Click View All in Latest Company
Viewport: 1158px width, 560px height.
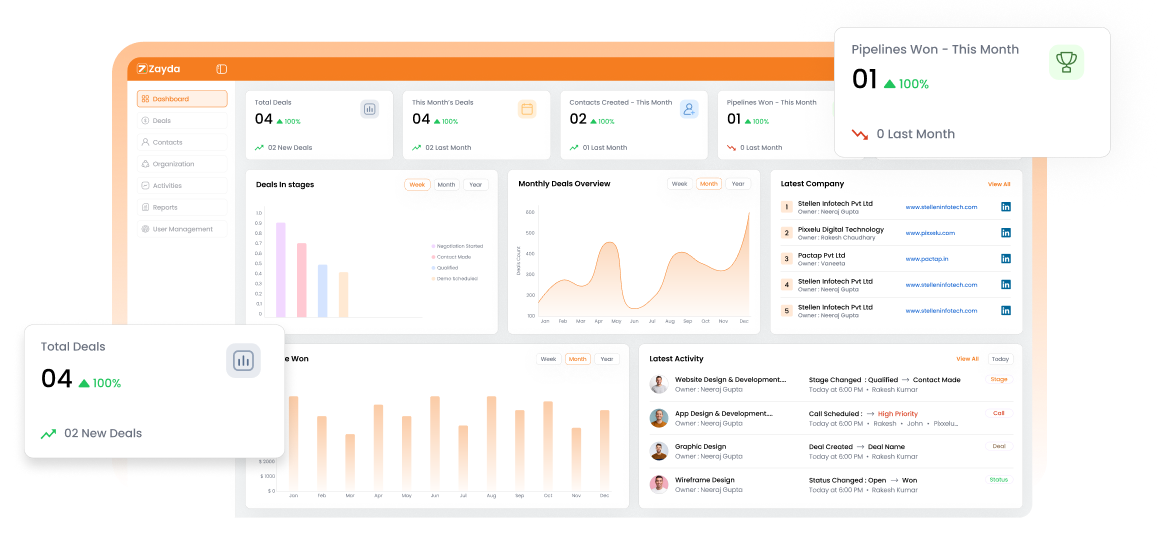click(998, 184)
